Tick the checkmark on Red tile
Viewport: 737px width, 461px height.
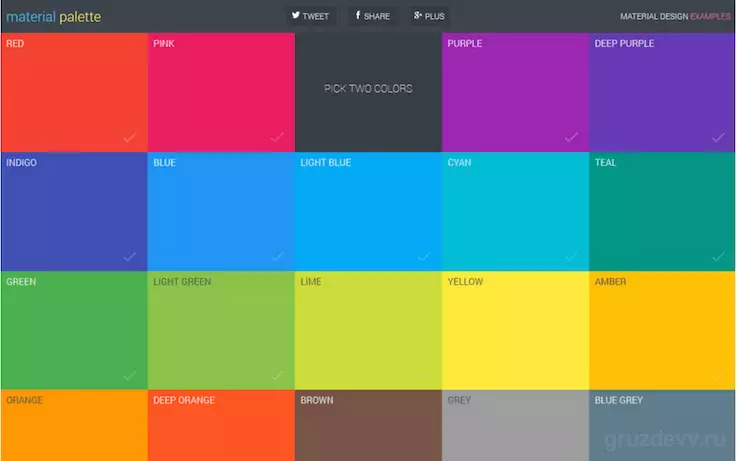pyautogui.click(x=130, y=137)
